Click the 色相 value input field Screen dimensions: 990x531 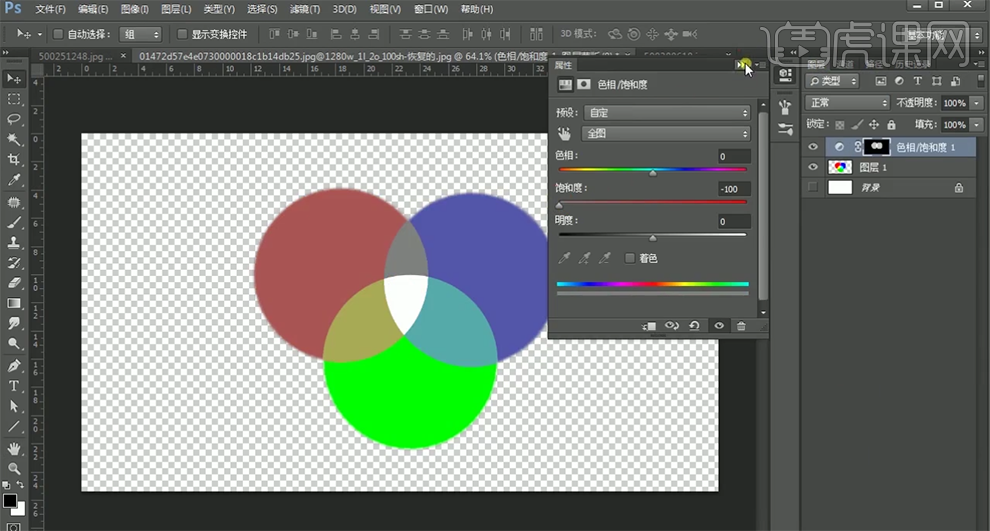[733, 157]
